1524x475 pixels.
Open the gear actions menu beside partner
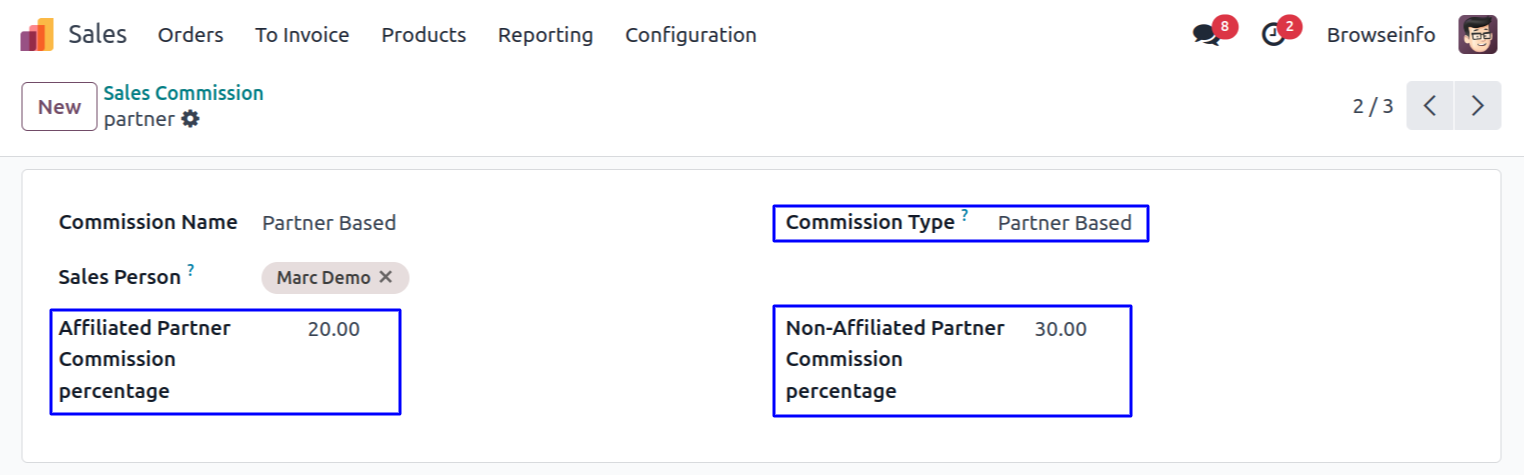click(190, 120)
